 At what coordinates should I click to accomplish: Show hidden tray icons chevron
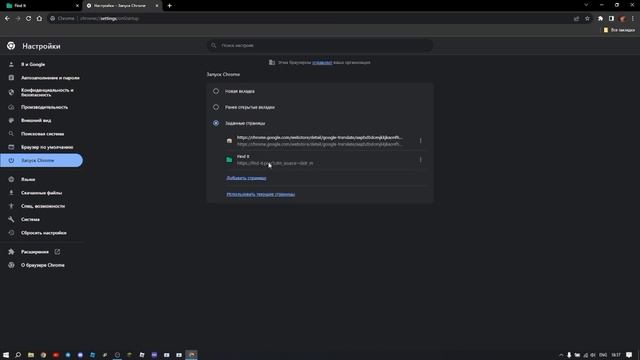click(x=561, y=355)
